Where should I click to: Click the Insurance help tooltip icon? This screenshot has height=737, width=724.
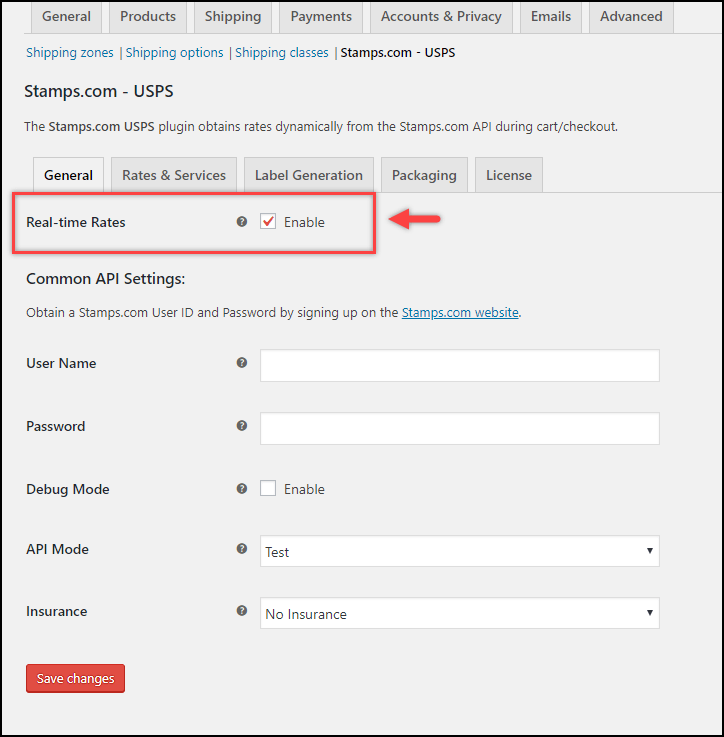[242, 611]
